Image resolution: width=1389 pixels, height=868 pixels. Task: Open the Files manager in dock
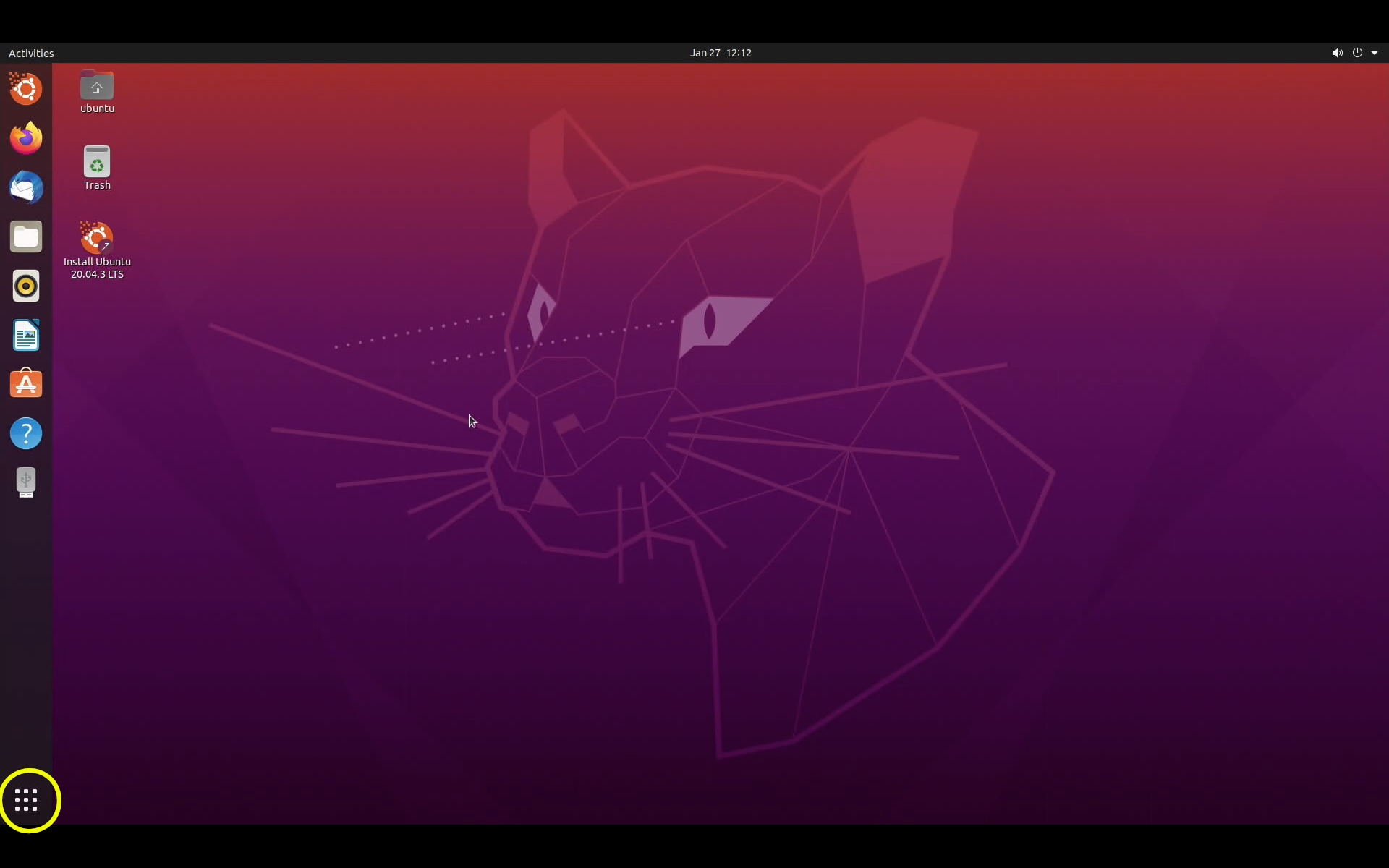click(26, 237)
